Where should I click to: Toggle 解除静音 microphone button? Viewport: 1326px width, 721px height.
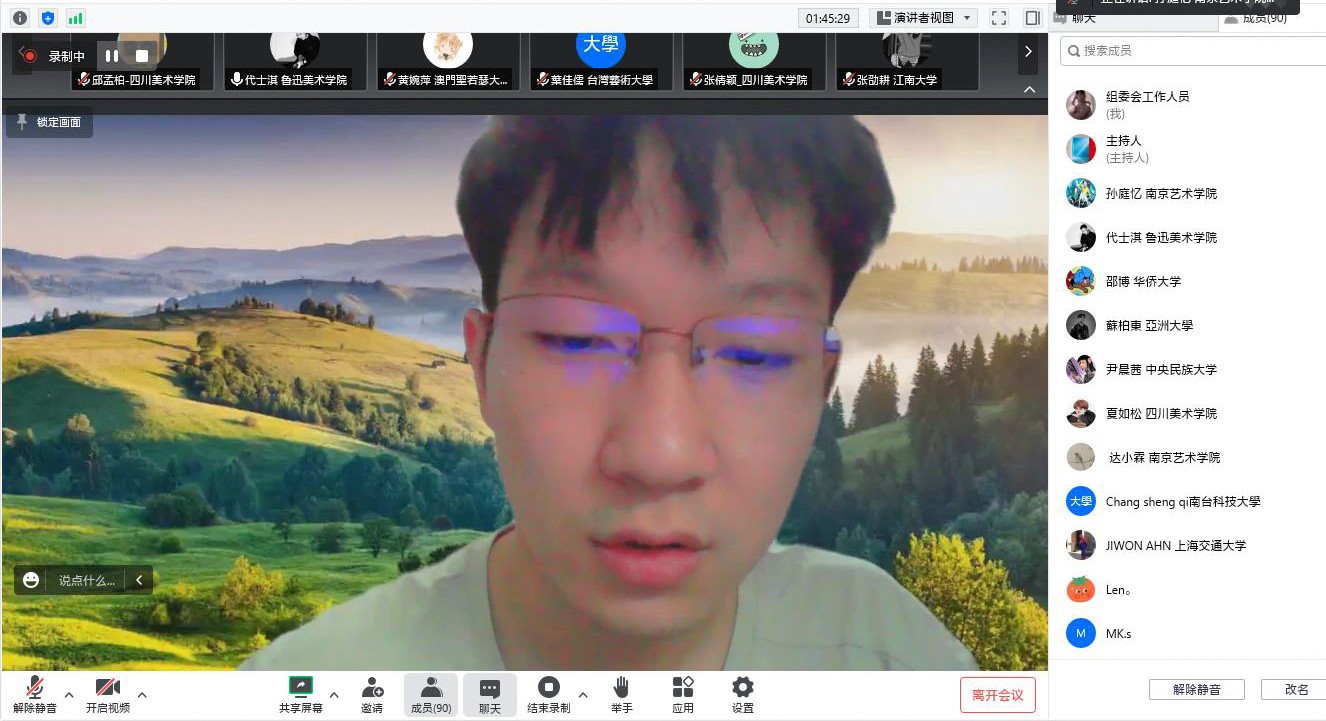point(35,695)
